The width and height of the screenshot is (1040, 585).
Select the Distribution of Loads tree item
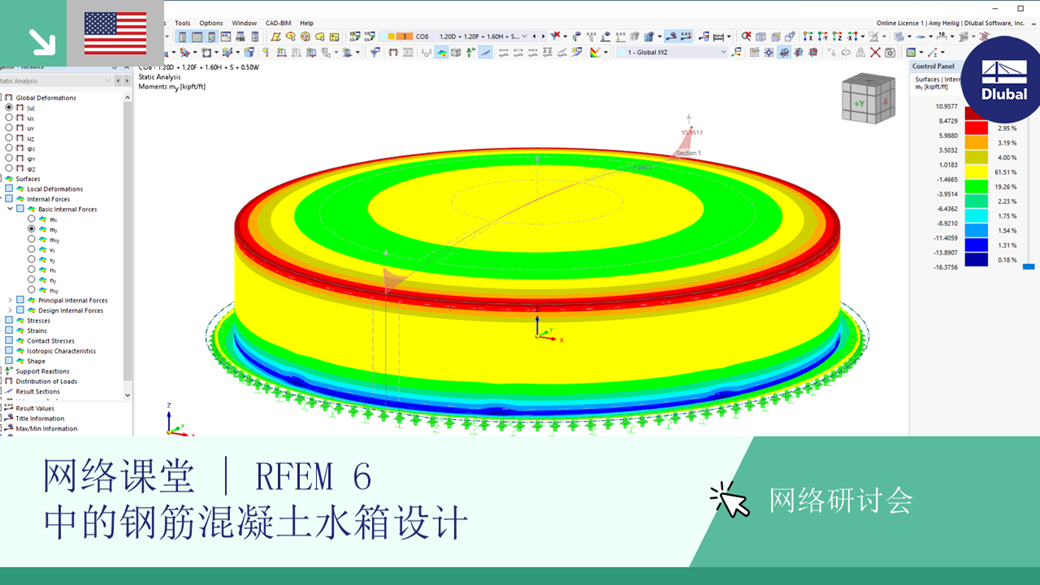(x=46, y=381)
